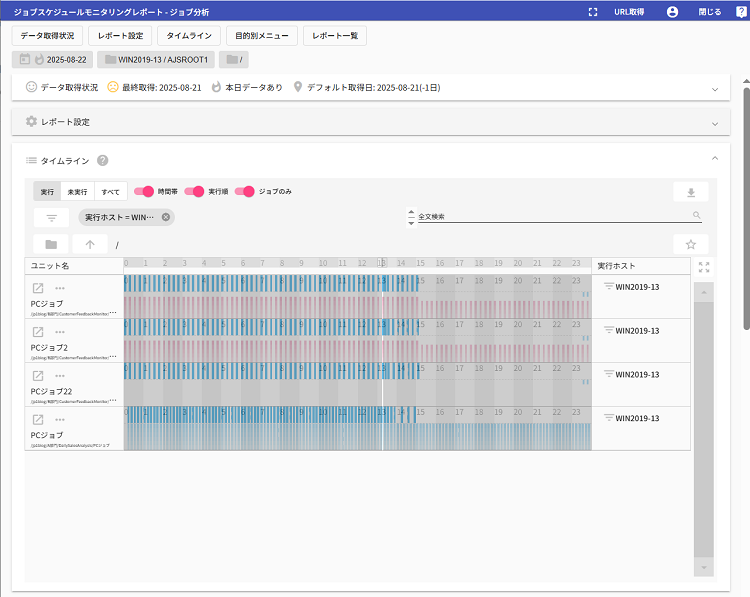Click the calendar icon in the date chip
750x597 pixels.
tap(24, 59)
